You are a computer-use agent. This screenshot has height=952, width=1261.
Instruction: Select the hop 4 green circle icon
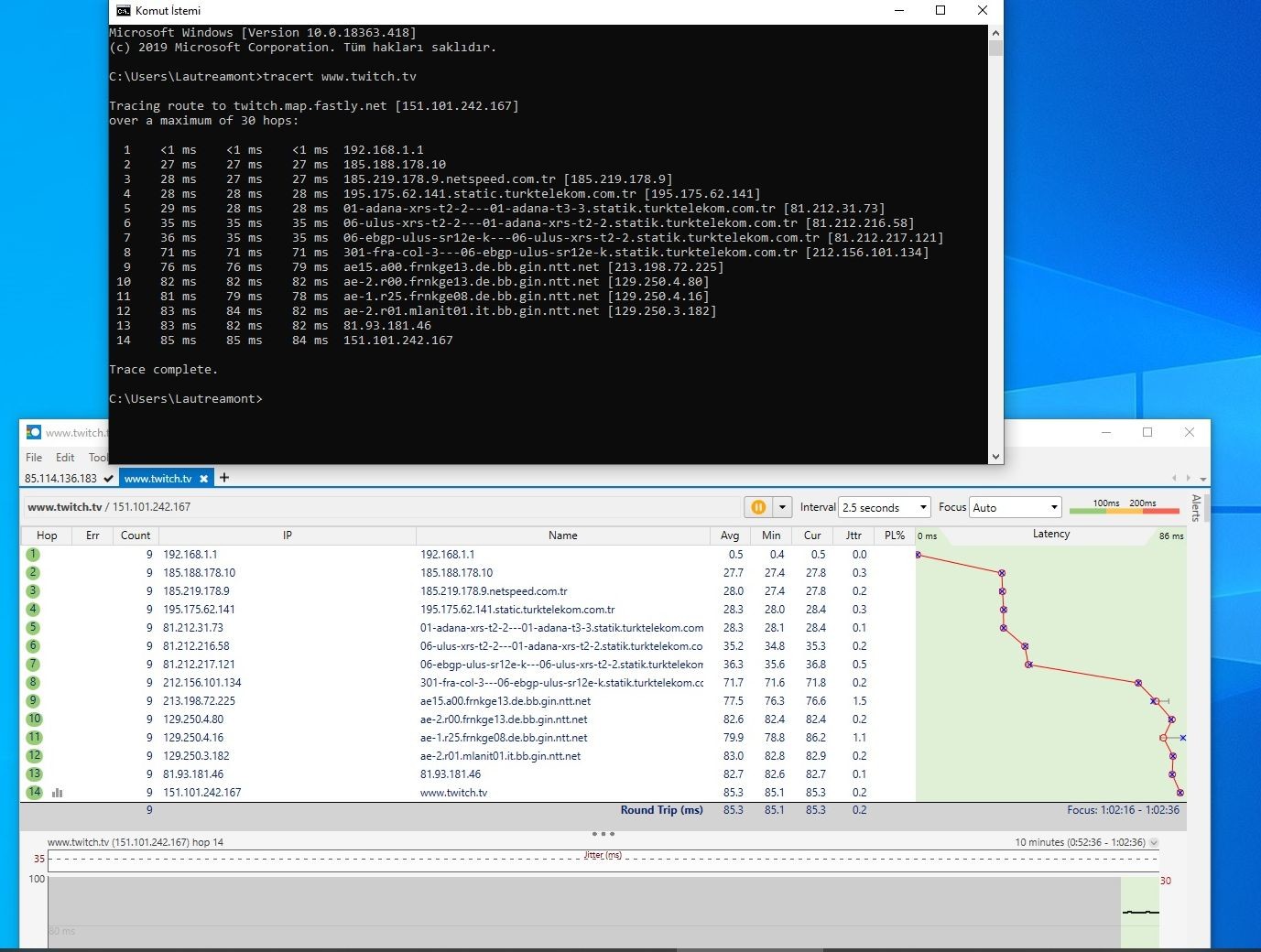[33, 610]
